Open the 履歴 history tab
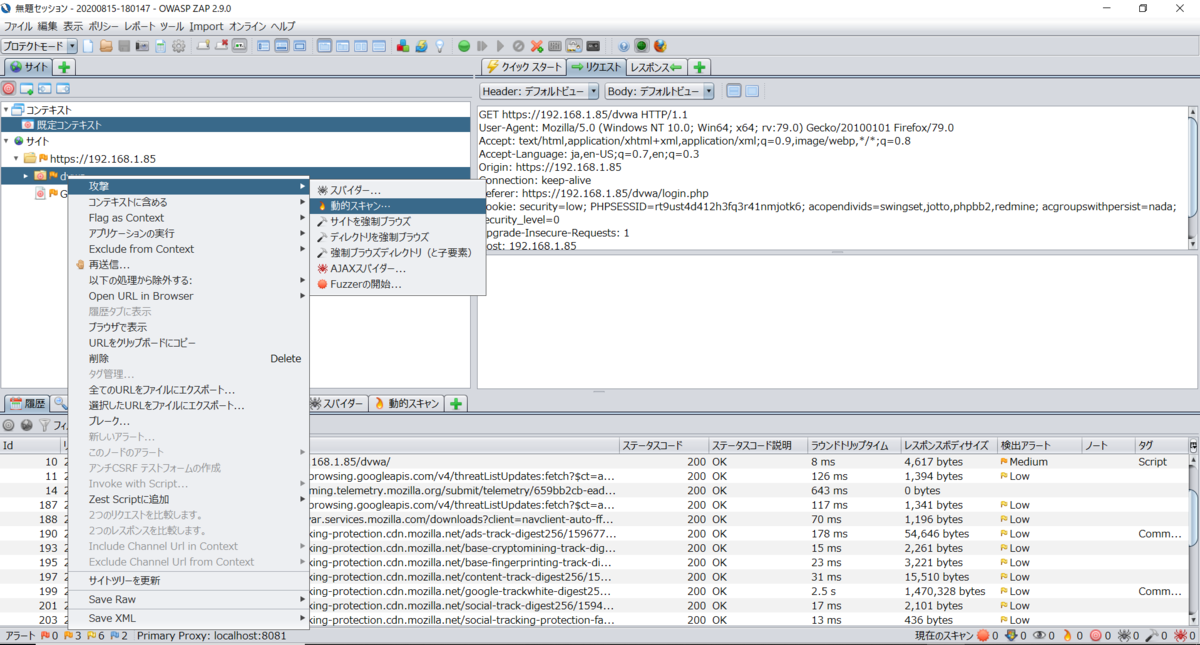Image resolution: width=1200 pixels, height=645 pixels. (27, 404)
